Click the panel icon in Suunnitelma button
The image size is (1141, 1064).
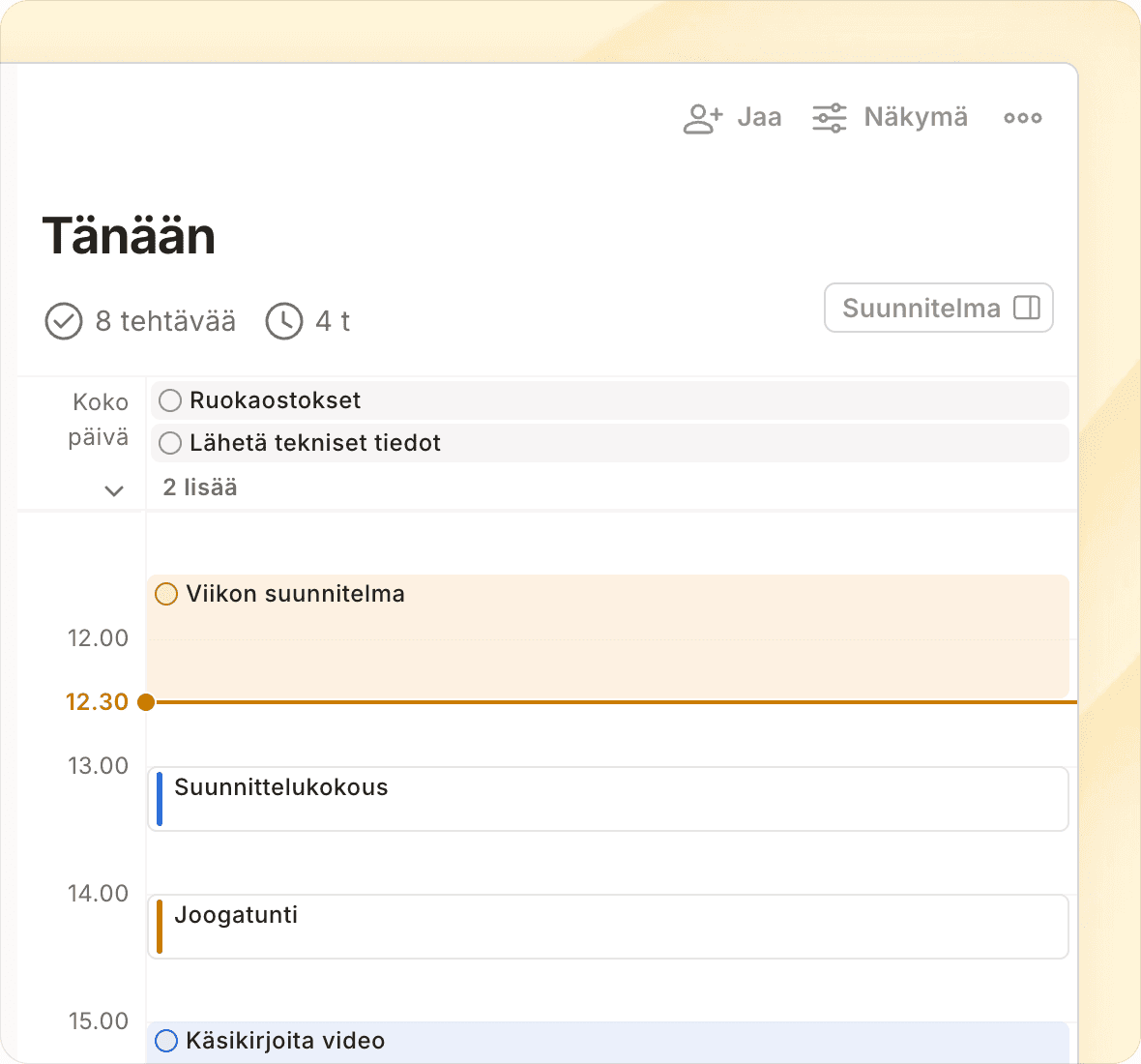pos(1026,308)
